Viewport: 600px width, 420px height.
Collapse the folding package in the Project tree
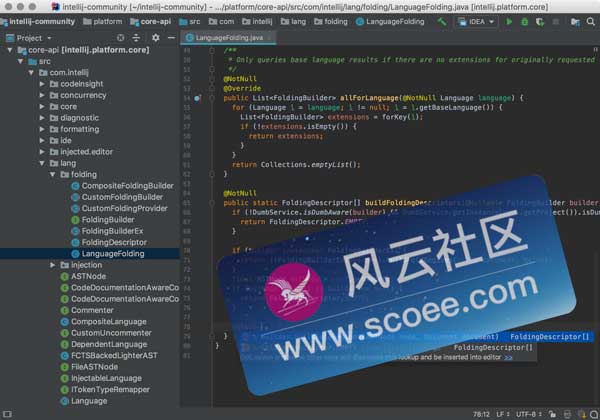coord(53,174)
